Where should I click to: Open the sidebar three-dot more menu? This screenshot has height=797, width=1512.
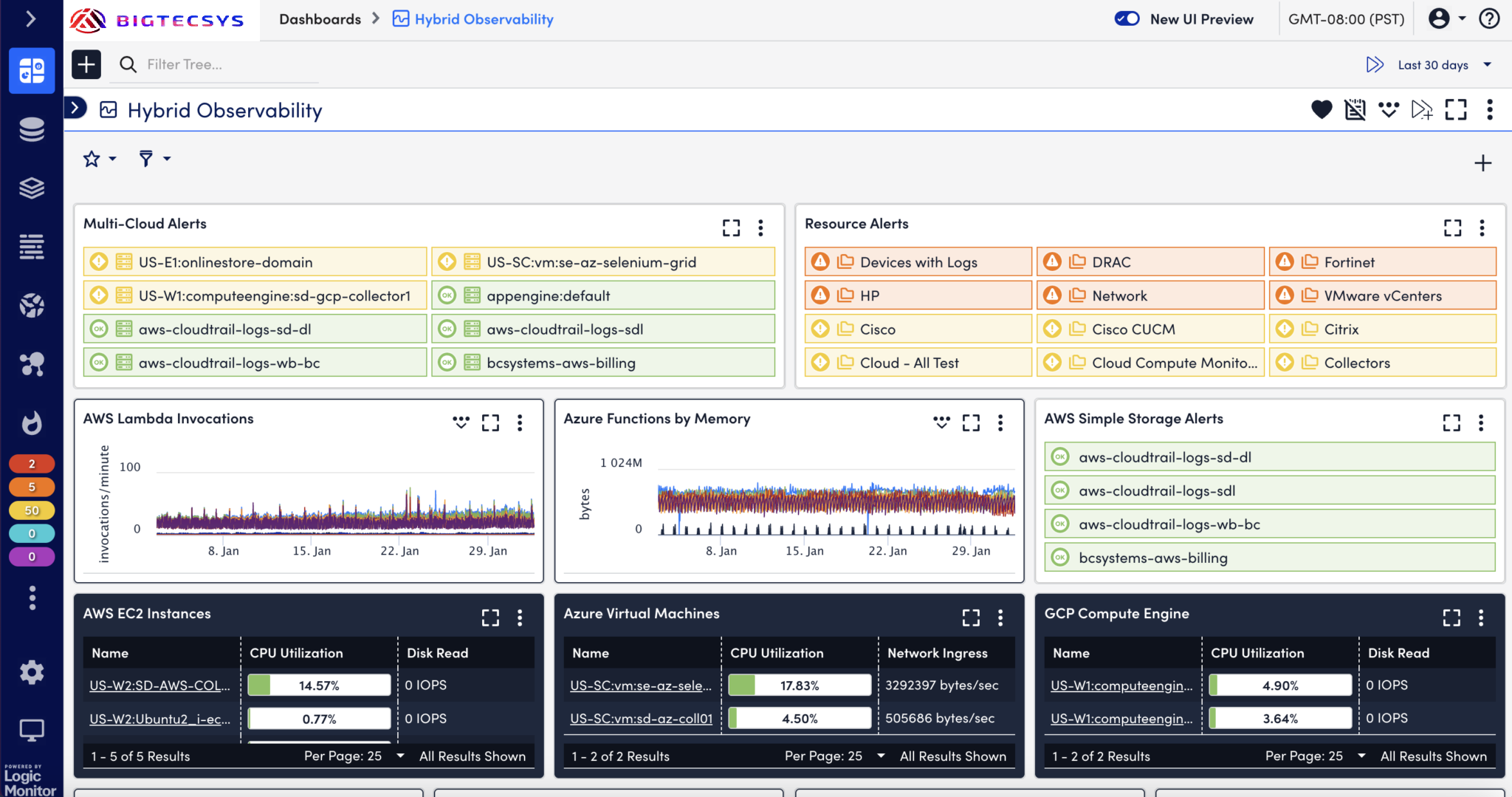click(32, 598)
